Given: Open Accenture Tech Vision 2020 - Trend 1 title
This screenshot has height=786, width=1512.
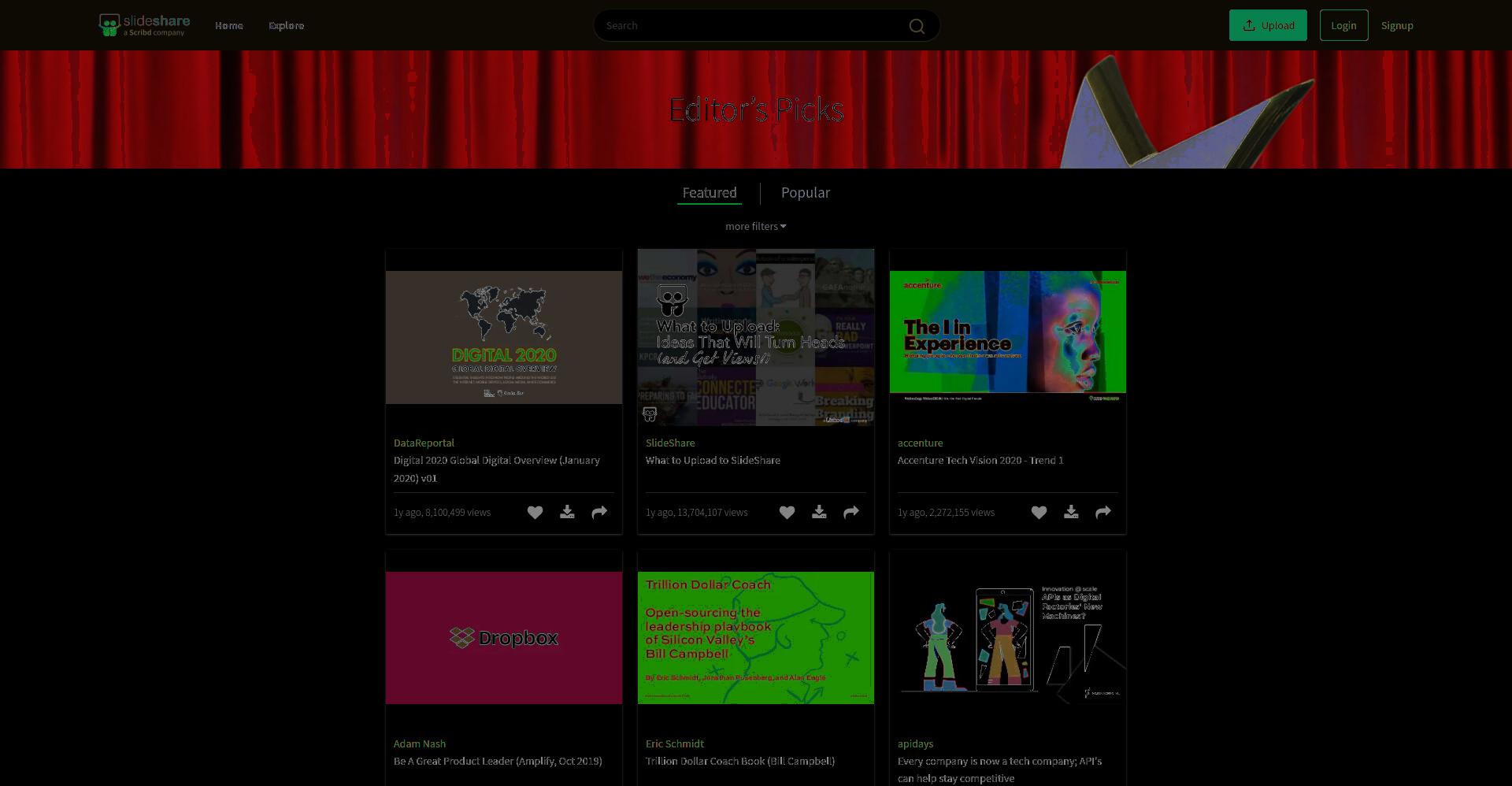Looking at the screenshot, I should [980, 461].
